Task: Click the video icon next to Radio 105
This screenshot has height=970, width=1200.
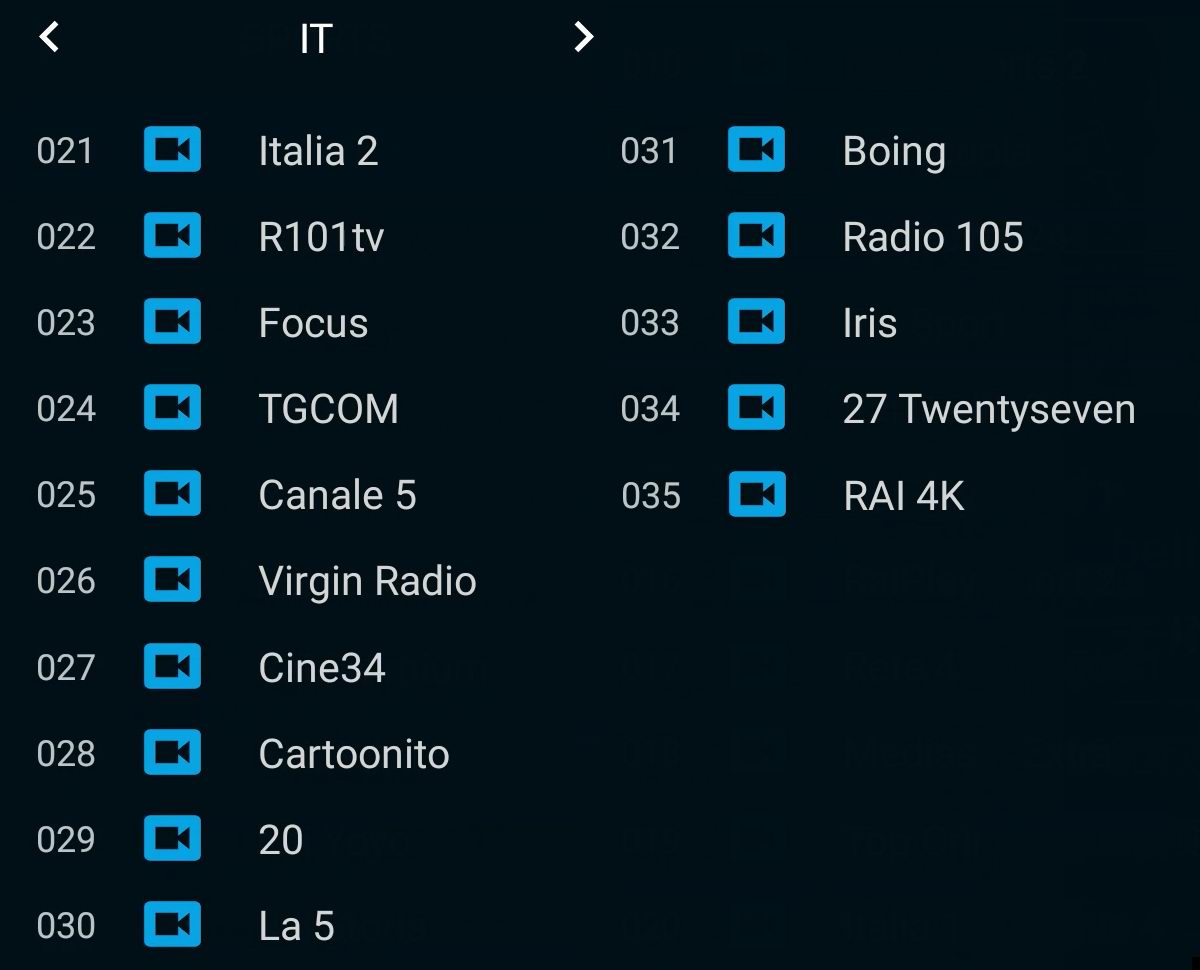Action: pyautogui.click(x=756, y=236)
